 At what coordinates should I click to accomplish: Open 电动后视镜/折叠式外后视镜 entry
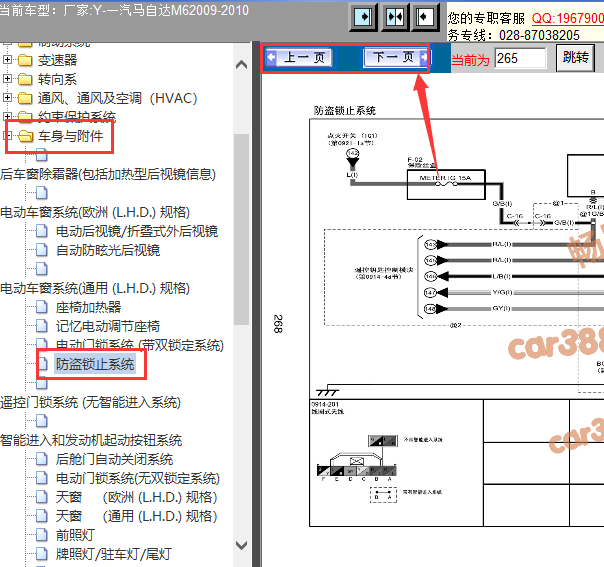point(137,231)
